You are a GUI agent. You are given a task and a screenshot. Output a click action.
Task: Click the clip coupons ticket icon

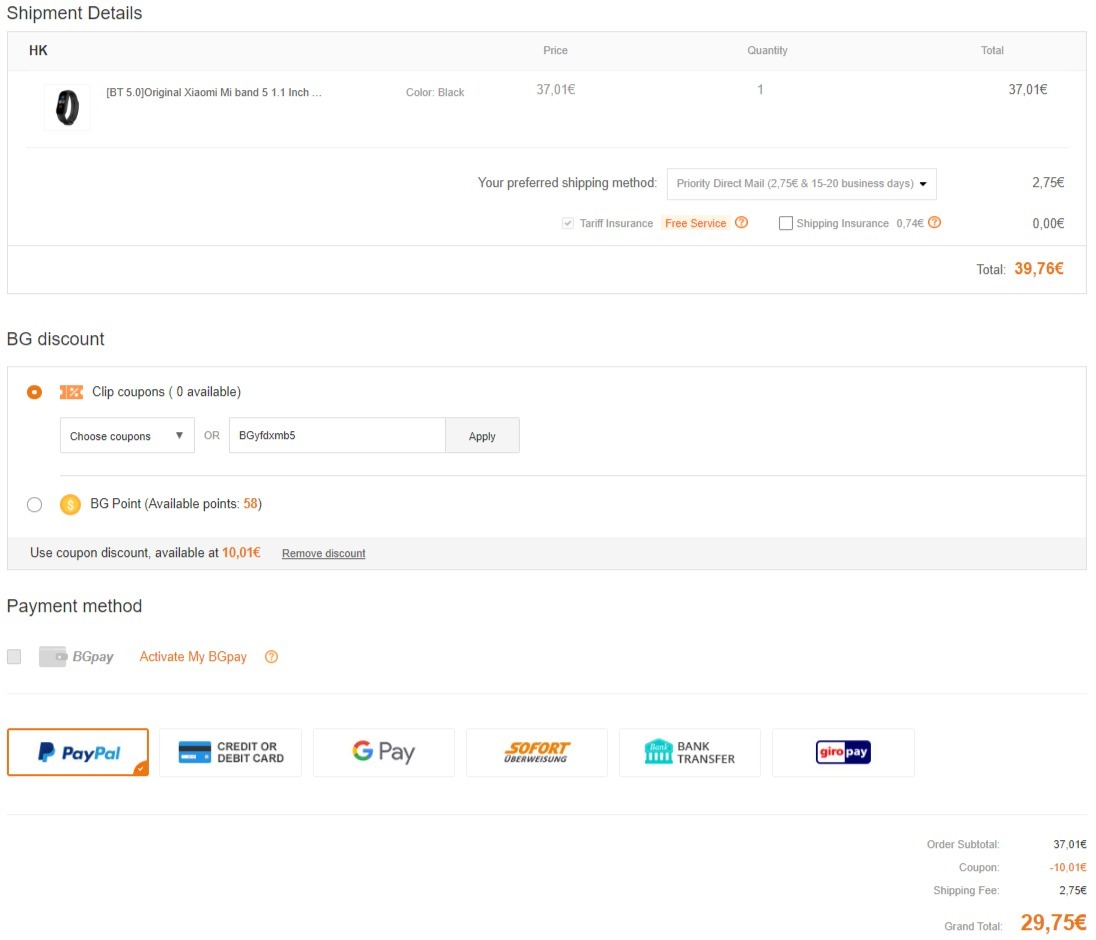71,392
